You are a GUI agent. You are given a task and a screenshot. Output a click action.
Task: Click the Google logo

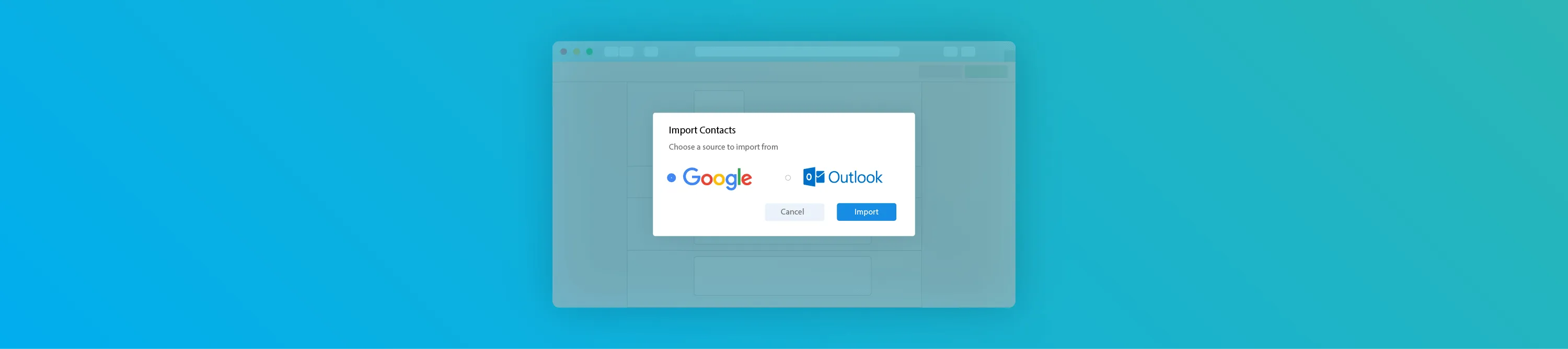pyautogui.click(x=717, y=178)
